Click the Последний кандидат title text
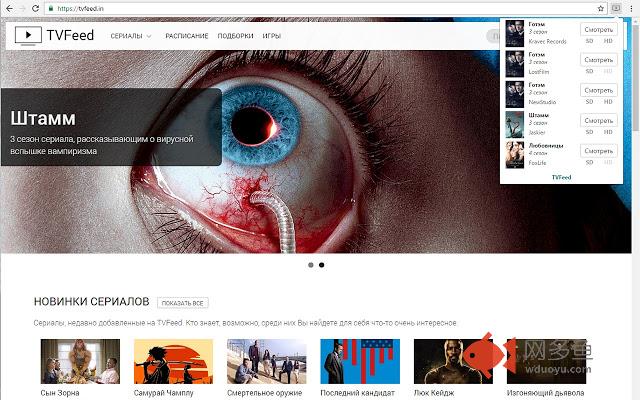640x400 pixels. click(358, 393)
